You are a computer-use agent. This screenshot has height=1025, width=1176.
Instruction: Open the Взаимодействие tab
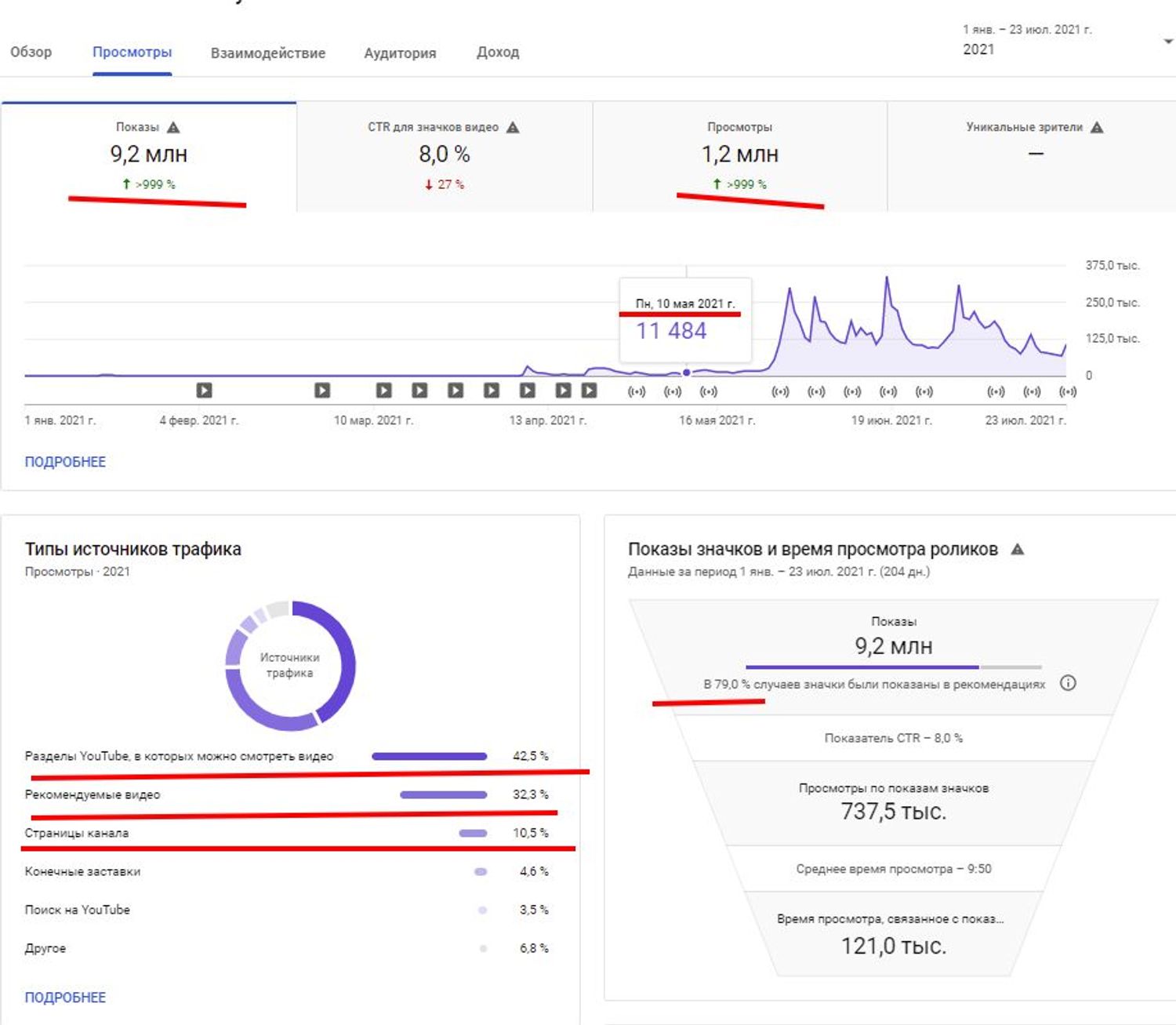268,53
